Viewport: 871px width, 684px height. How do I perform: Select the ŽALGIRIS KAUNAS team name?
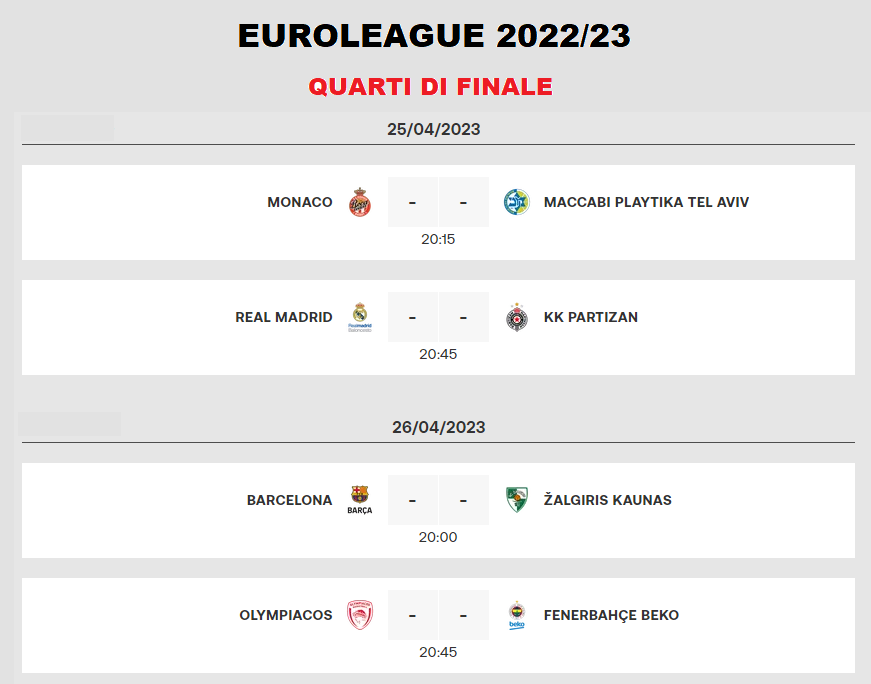[608, 500]
